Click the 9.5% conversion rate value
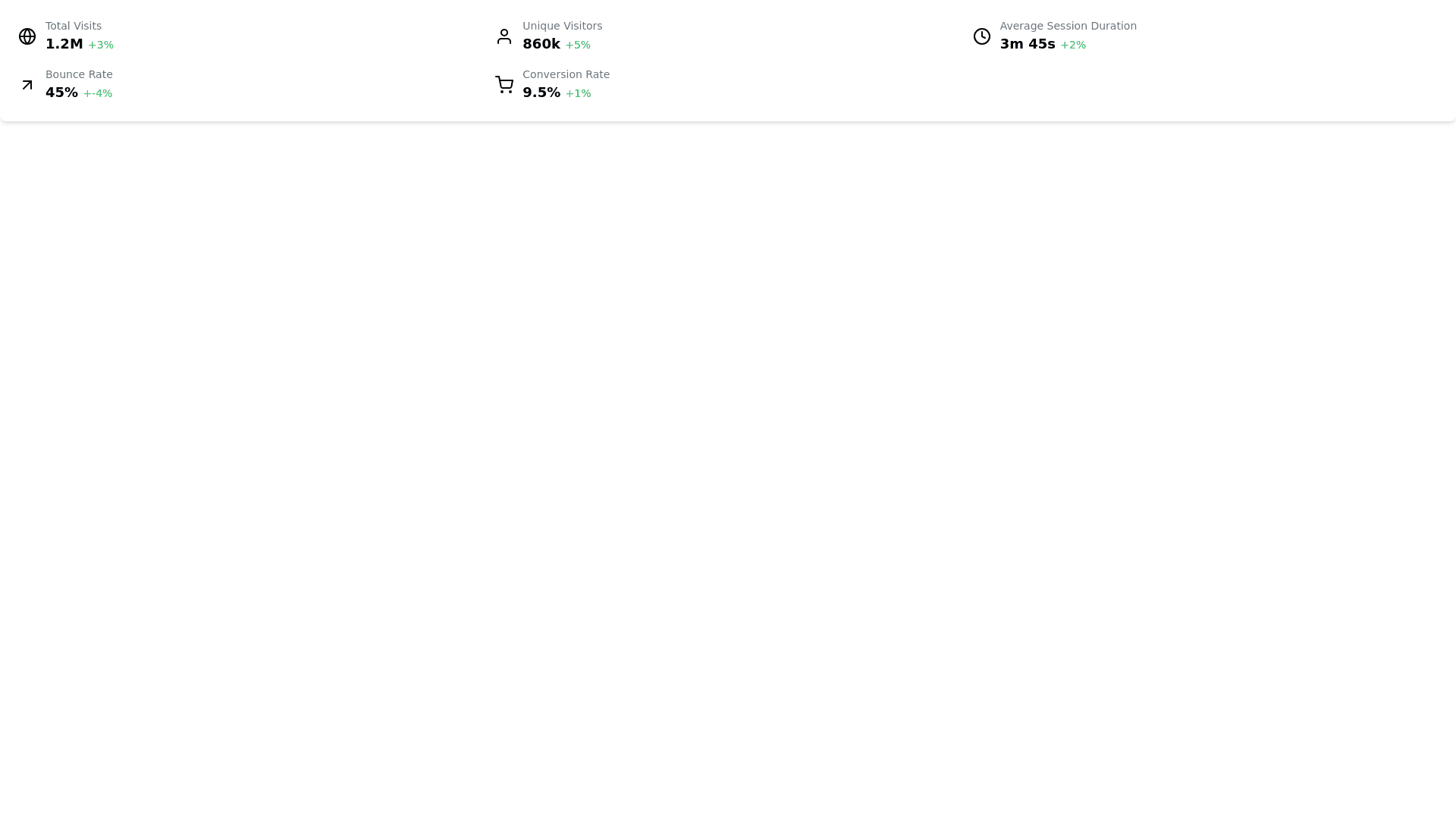1456x819 pixels. 541,93
